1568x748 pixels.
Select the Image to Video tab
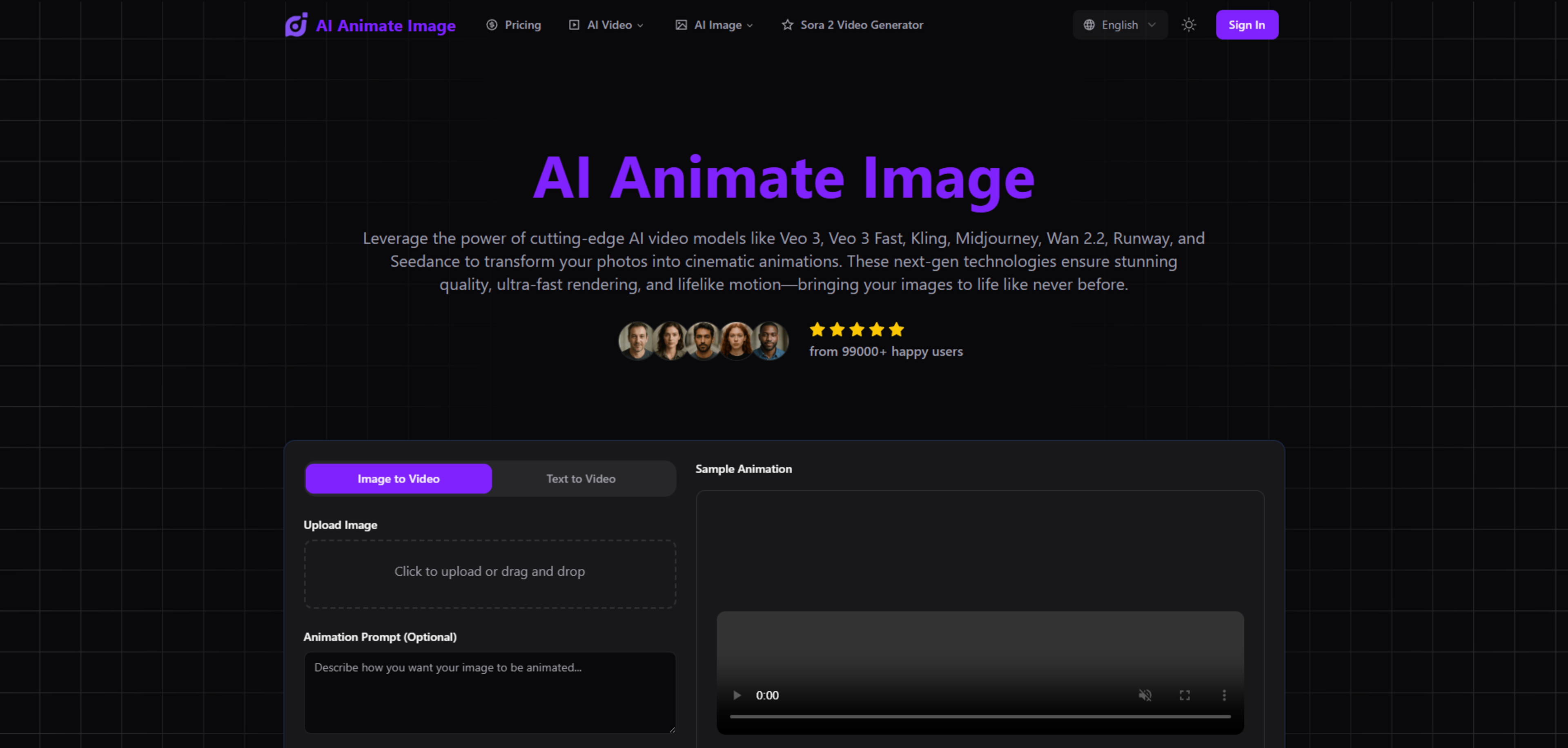click(x=398, y=479)
